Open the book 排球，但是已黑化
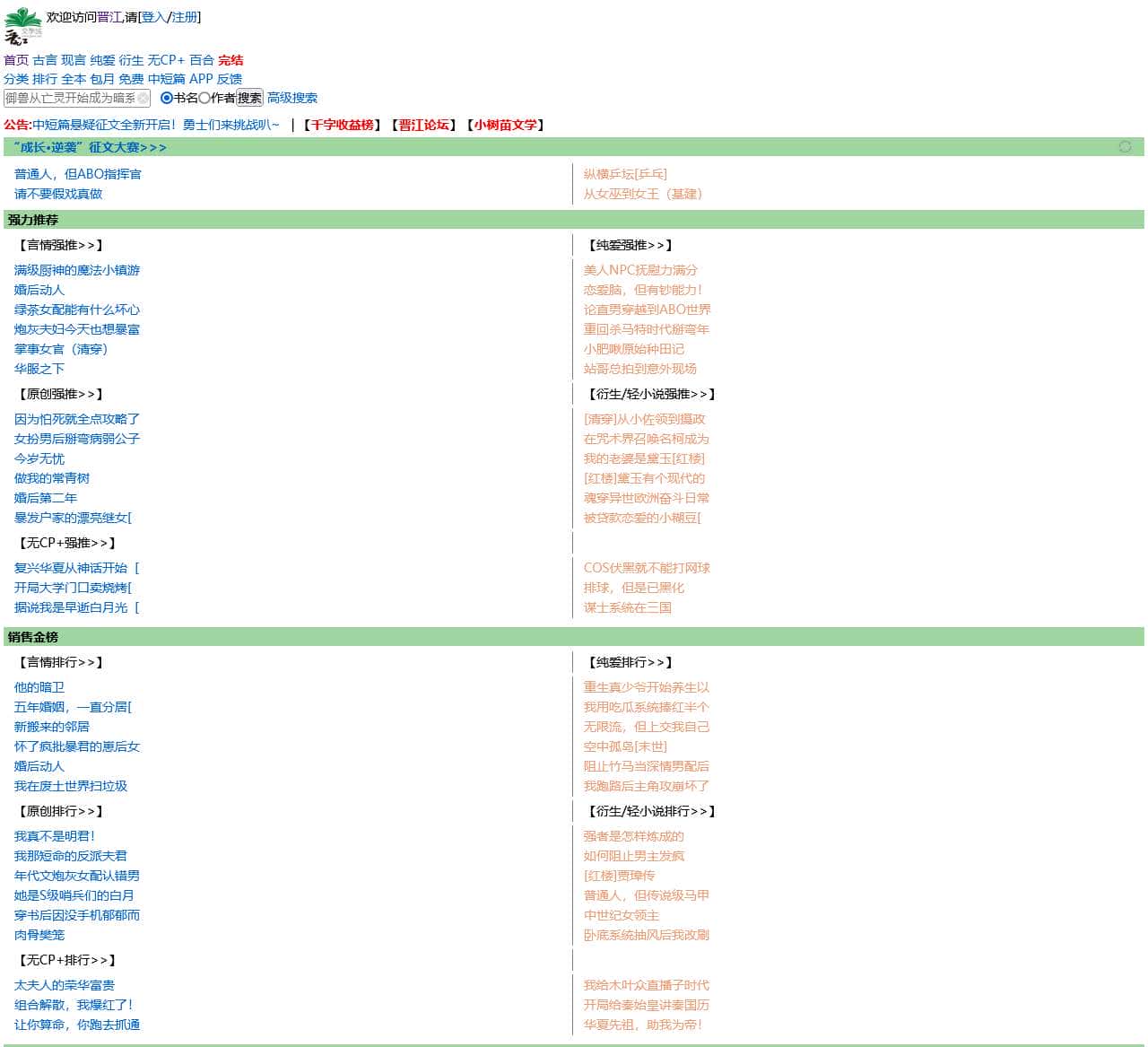The width and height of the screenshot is (1148, 1047). [634, 588]
